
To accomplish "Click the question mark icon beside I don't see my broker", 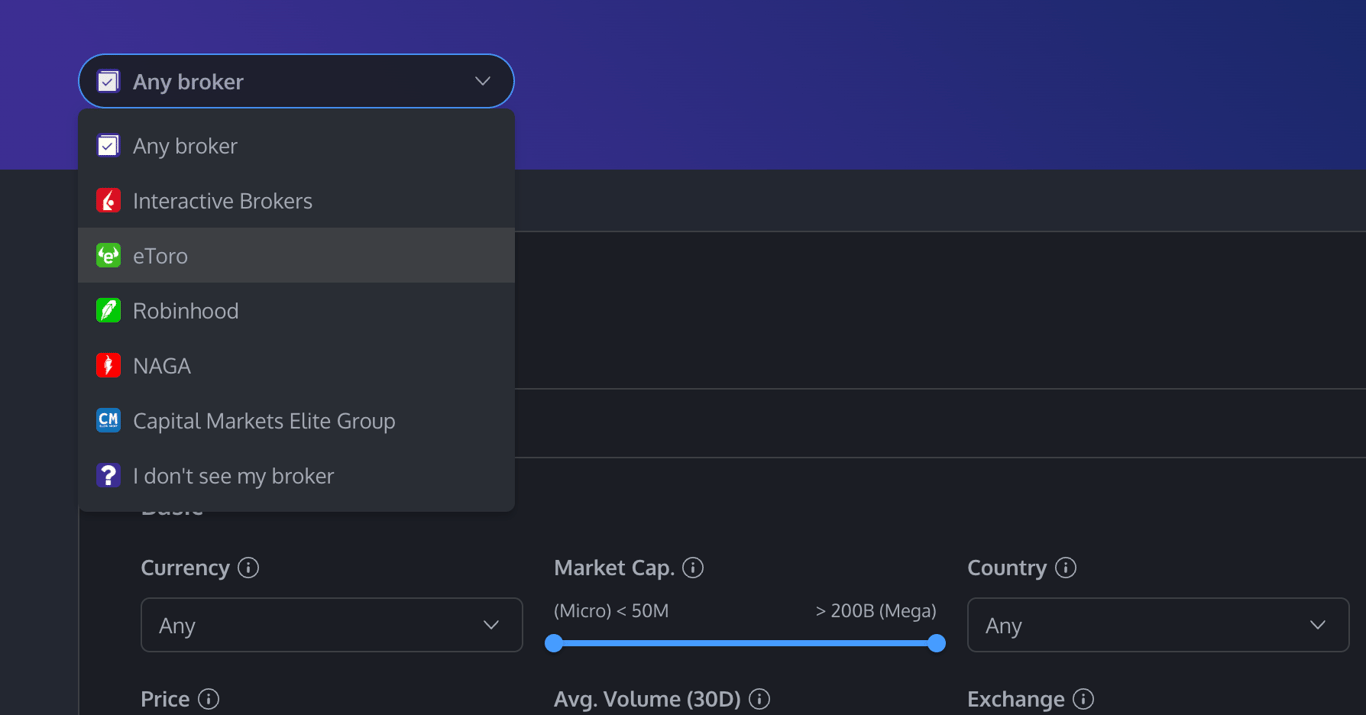I will (108, 476).
